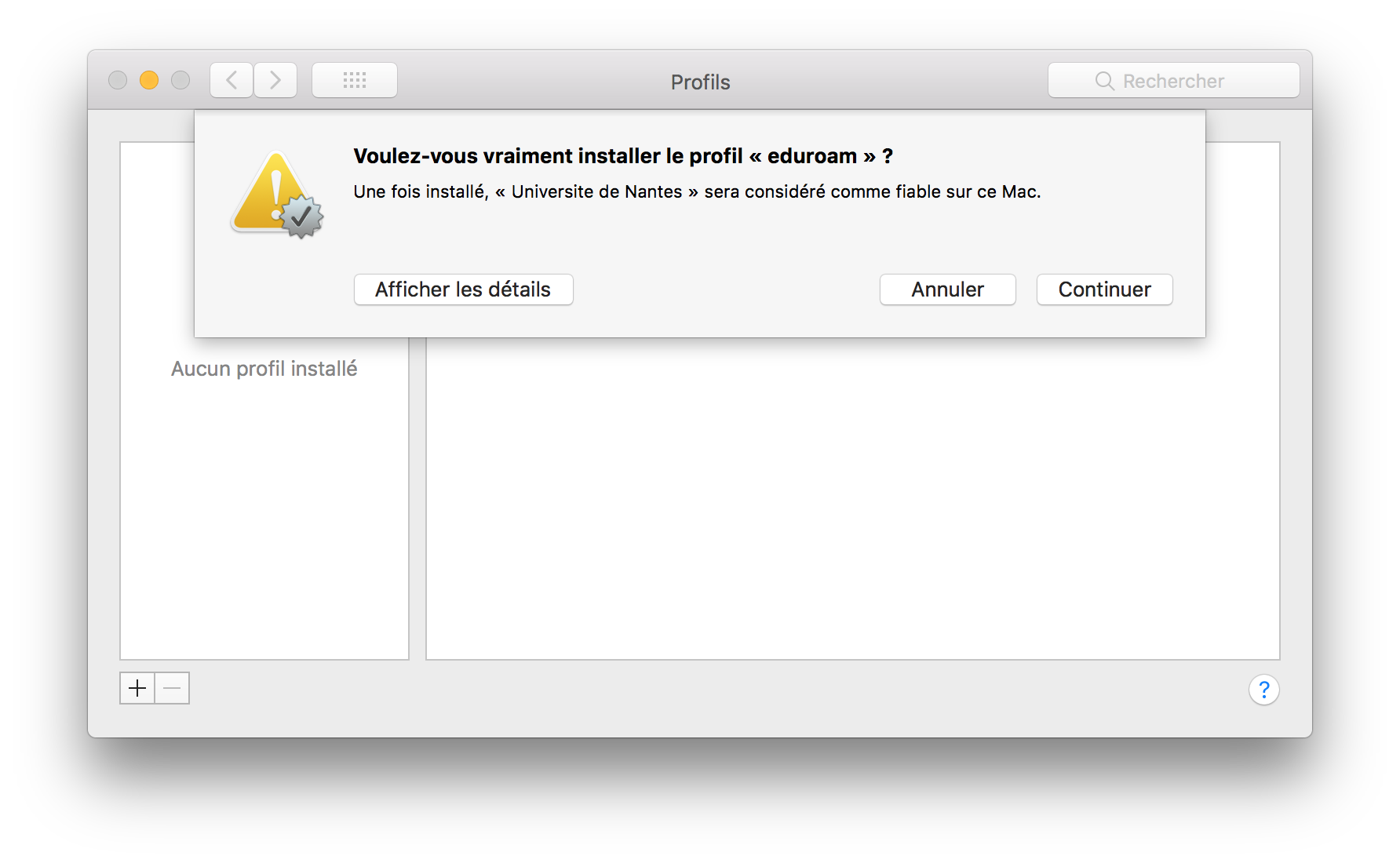Navigate back with the left arrow
Image resolution: width=1400 pixels, height=863 pixels.
coord(231,79)
